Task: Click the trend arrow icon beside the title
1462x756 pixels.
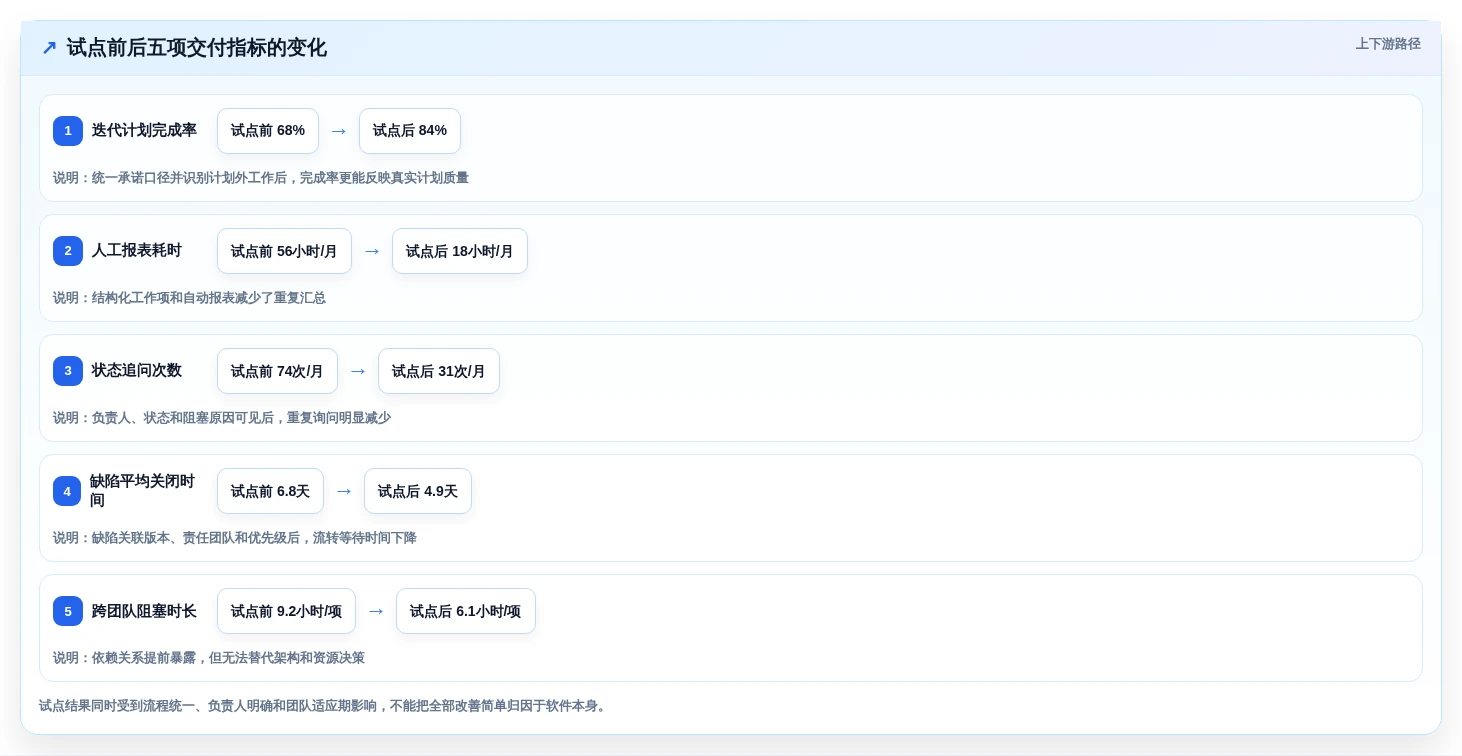Action: pos(49,48)
